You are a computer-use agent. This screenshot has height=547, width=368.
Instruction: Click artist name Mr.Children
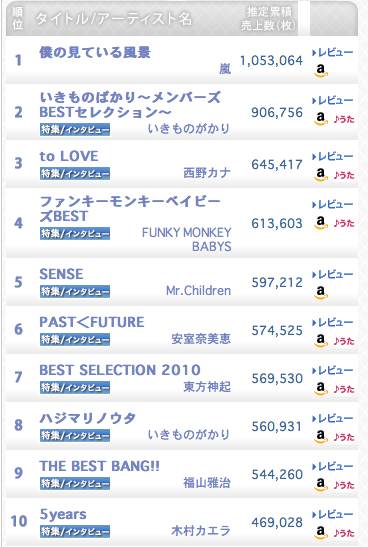[x=198, y=291]
